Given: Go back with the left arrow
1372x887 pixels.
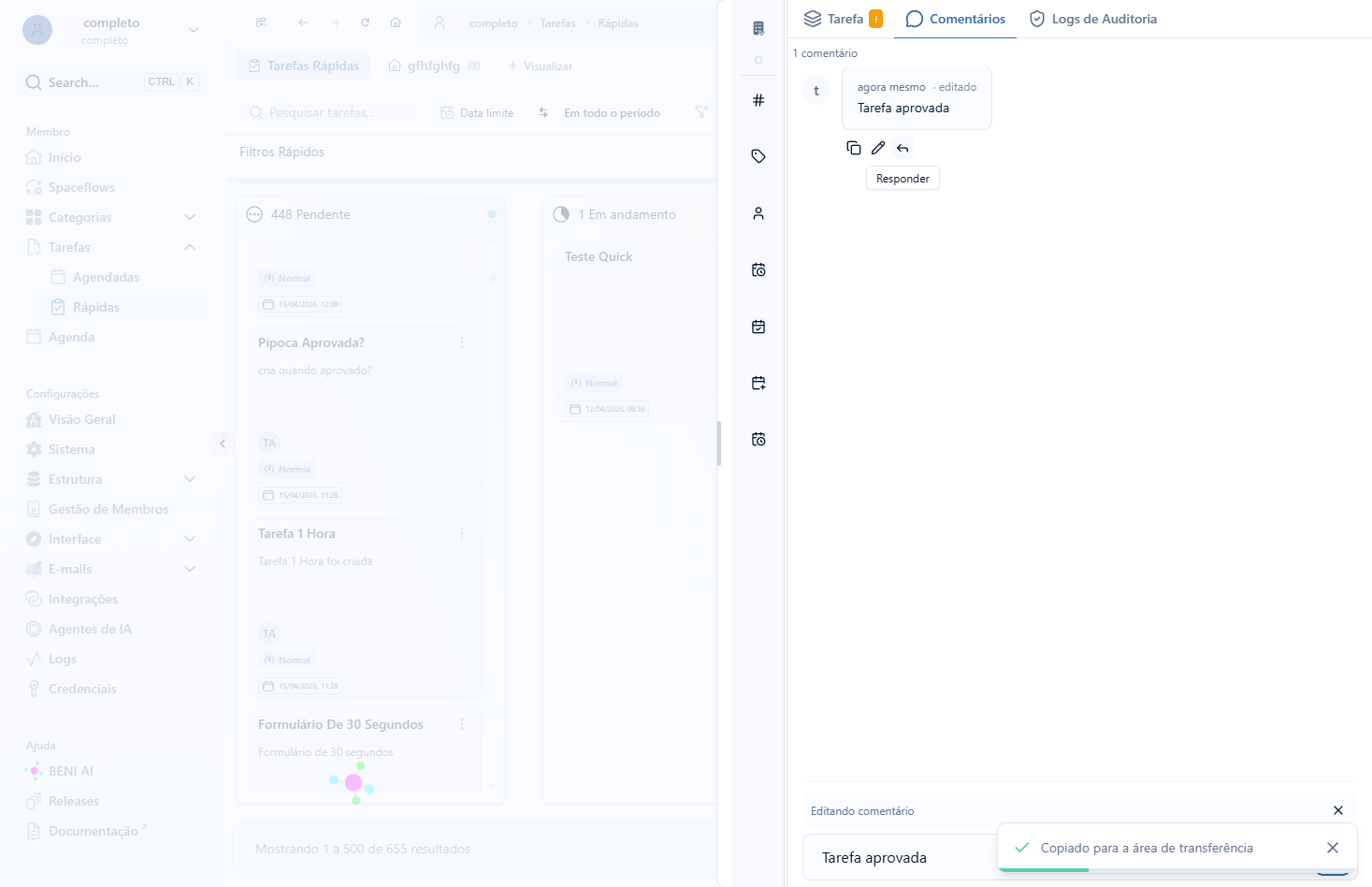Looking at the screenshot, I should pyautogui.click(x=303, y=22).
